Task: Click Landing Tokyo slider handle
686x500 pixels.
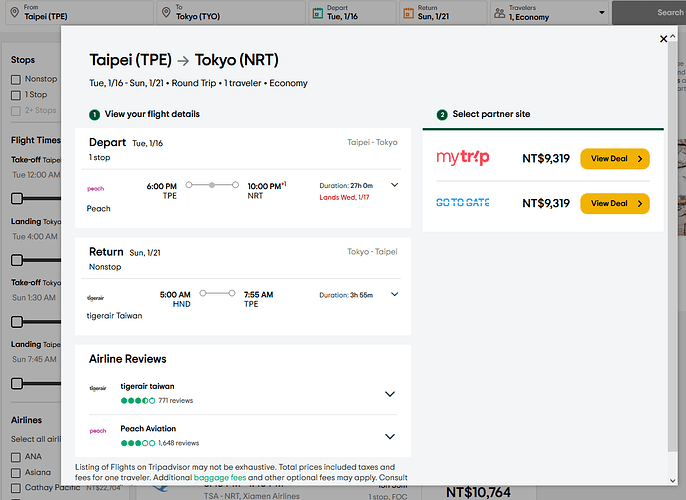Action: pos(17,260)
